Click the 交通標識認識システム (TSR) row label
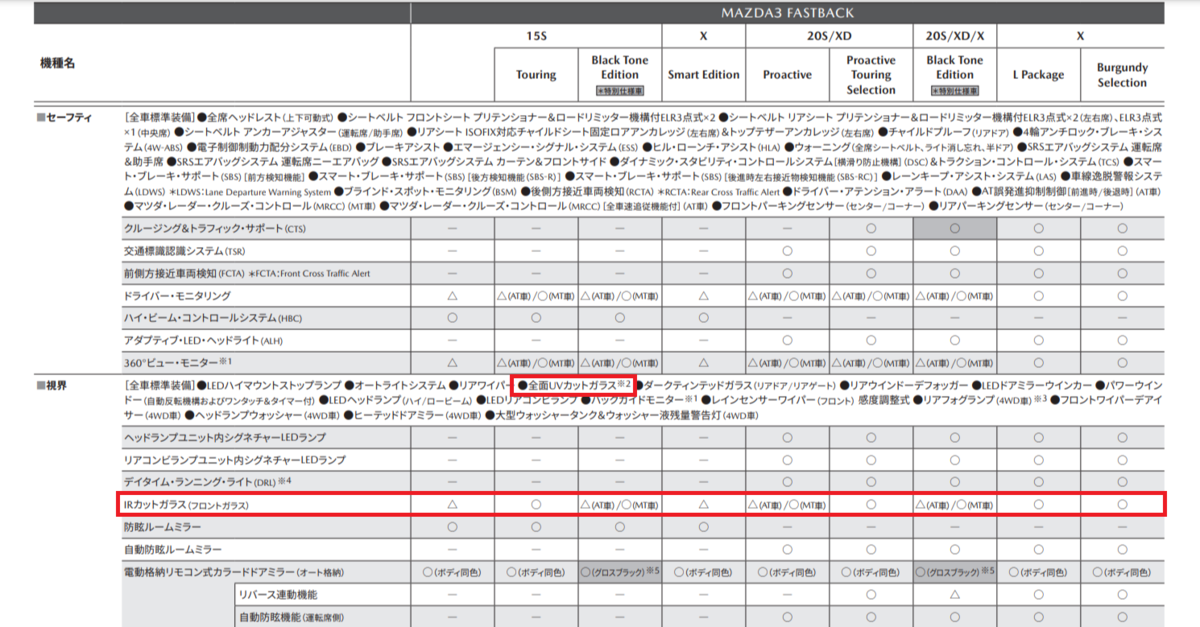Viewport: 1200px width, 627px height. pos(184,251)
